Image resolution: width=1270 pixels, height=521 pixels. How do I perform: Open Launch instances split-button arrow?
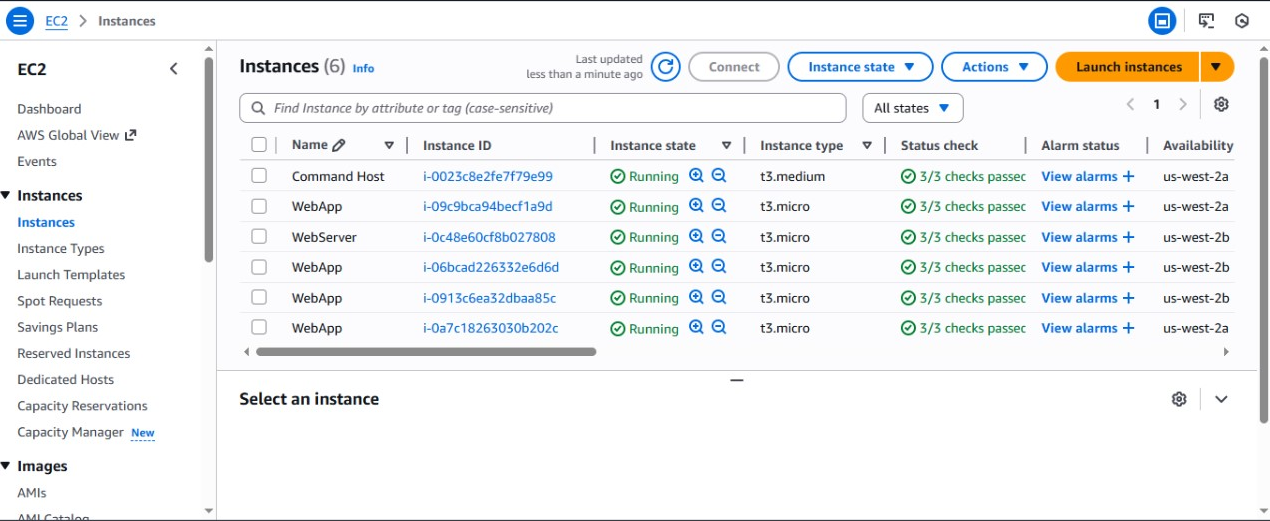(1217, 67)
